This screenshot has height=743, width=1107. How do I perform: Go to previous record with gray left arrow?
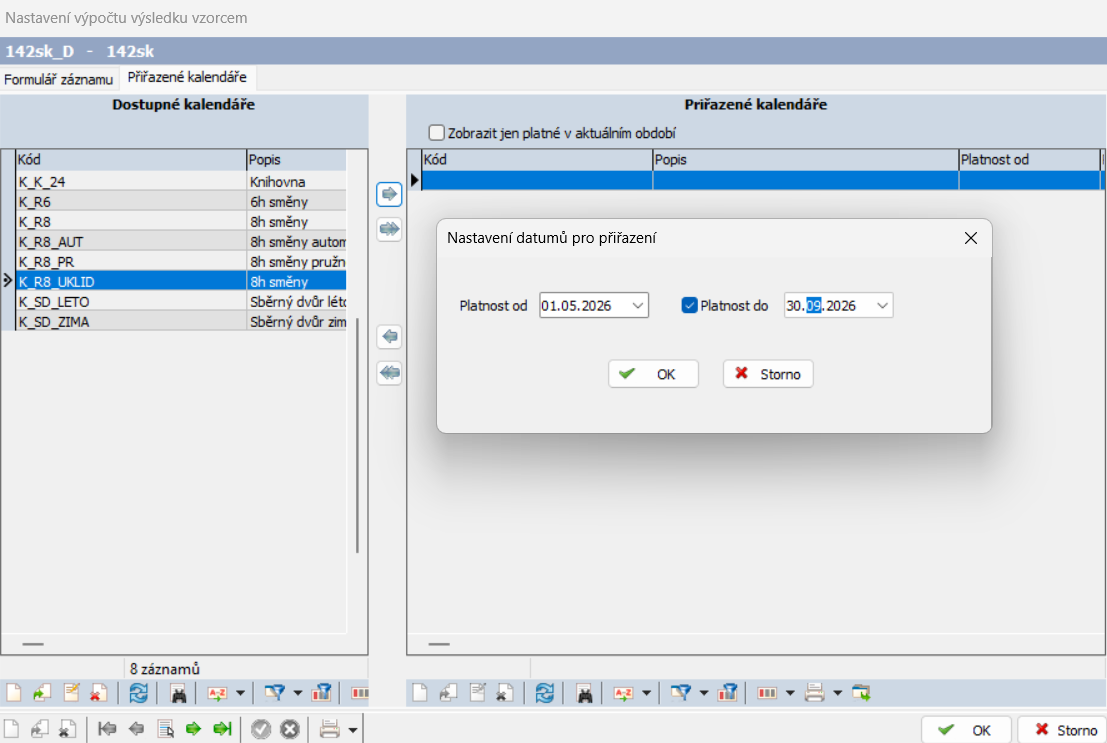click(x=136, y=728)
